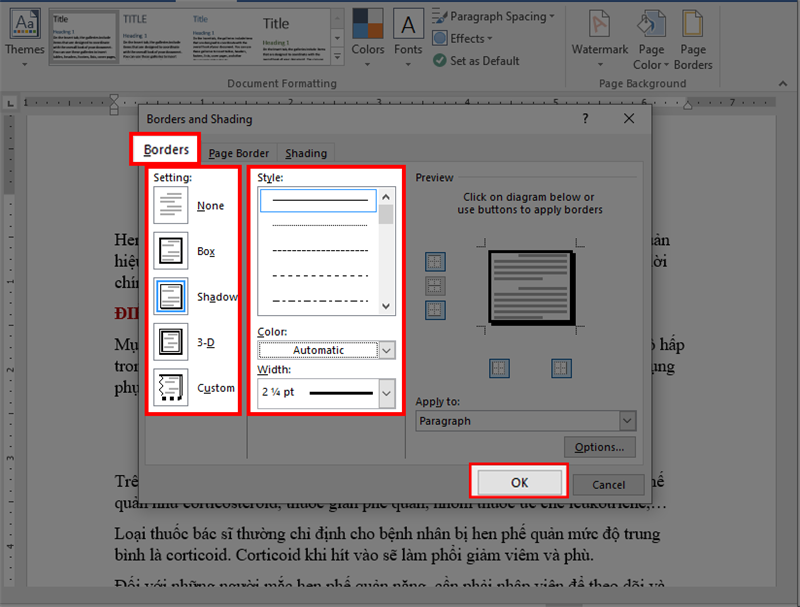800x607 pixels.
Task: Expand the style gallery More arrow
Action: 337,56
